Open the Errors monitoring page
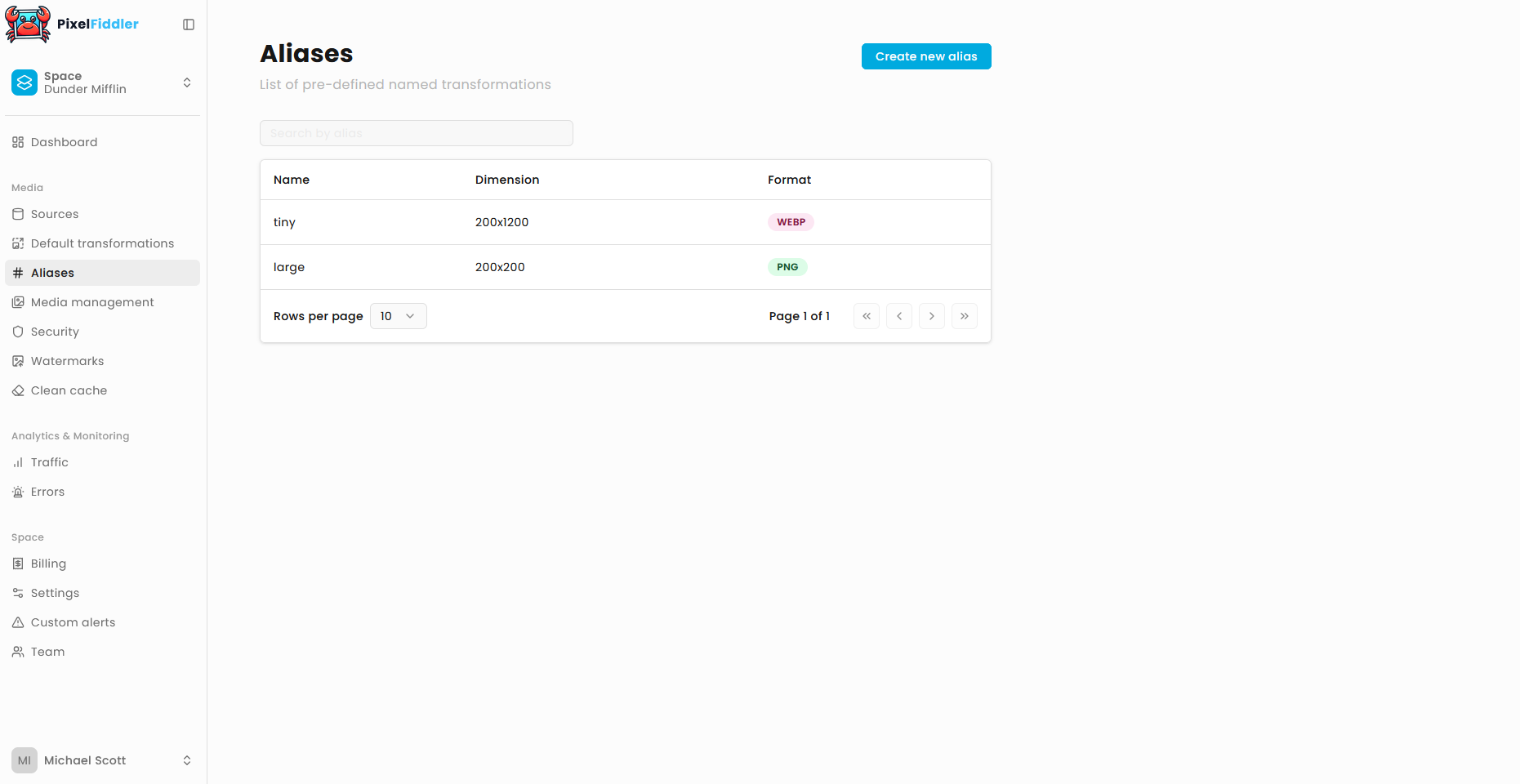Screen dimensions: 1520x784 47,491
